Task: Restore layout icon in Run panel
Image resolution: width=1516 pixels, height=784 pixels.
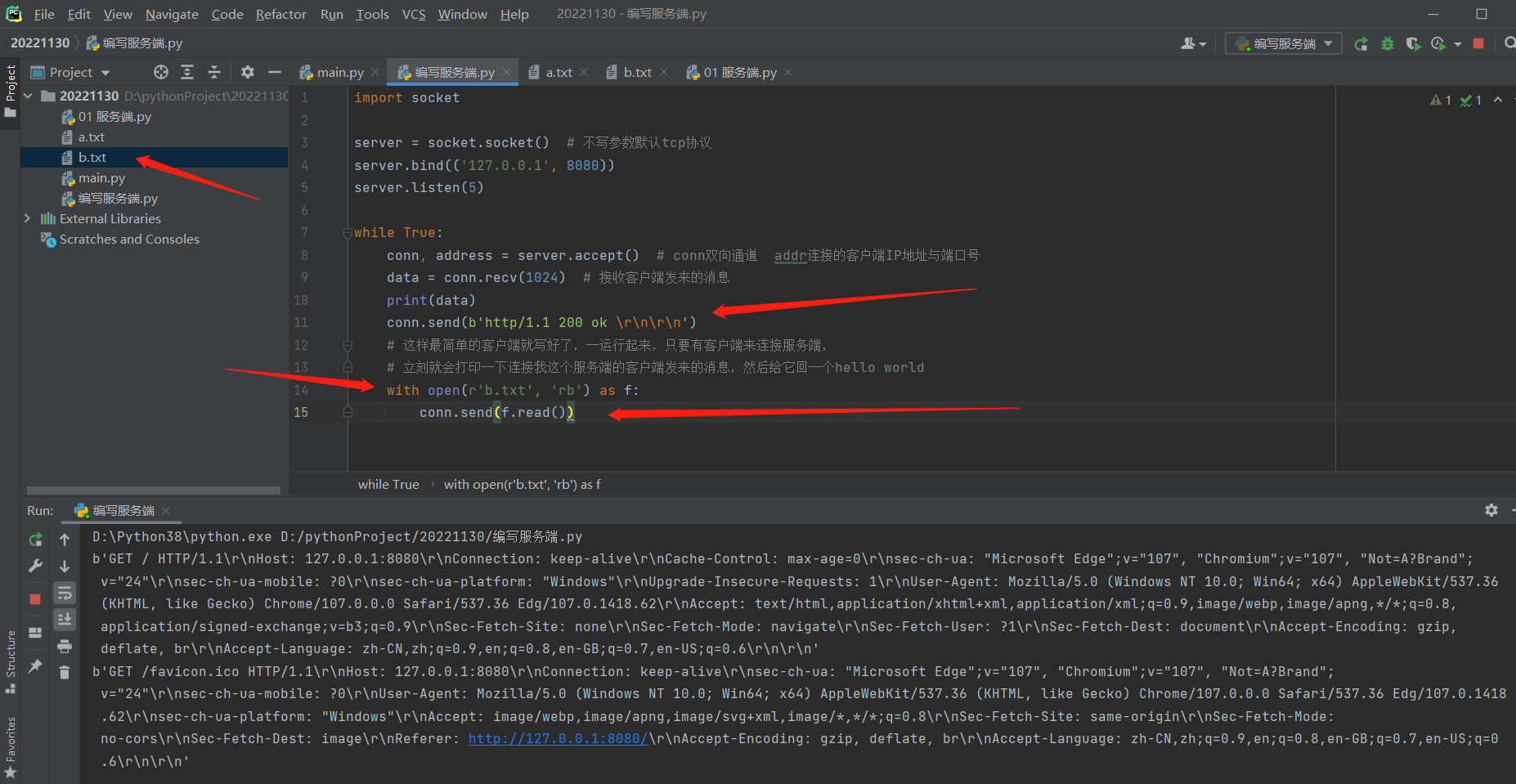Action: (35, 633)
